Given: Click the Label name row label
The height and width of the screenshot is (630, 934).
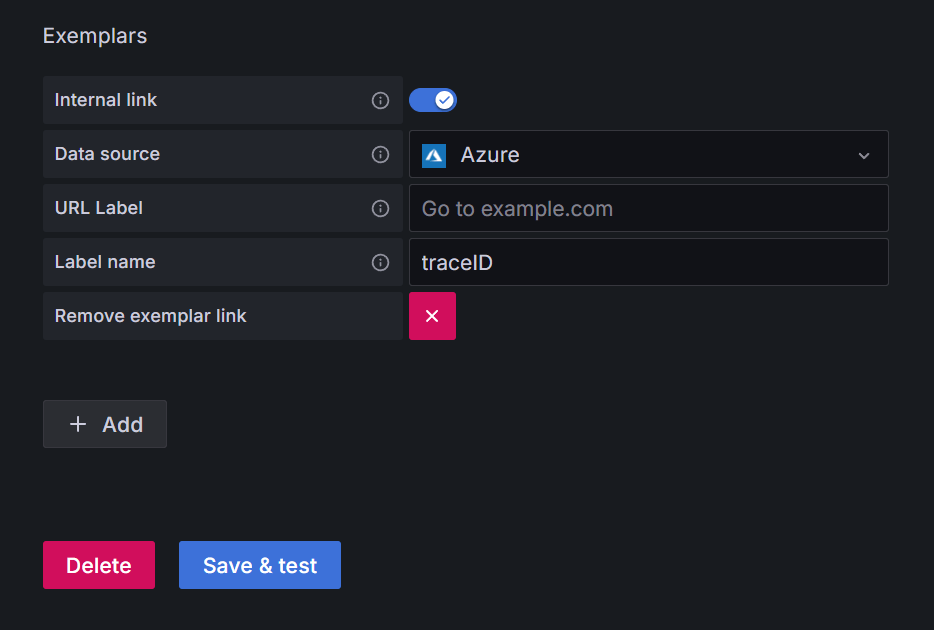Looking at the screenshot, I should click(105, 262).
